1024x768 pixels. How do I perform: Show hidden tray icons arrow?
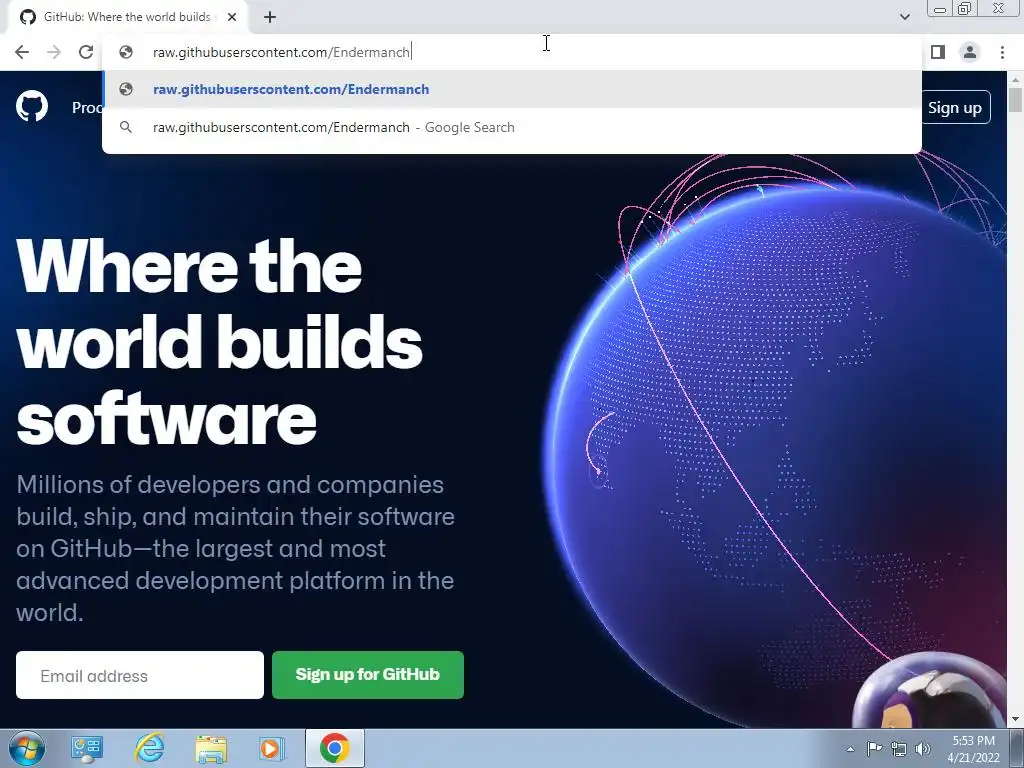coord(850,749)
